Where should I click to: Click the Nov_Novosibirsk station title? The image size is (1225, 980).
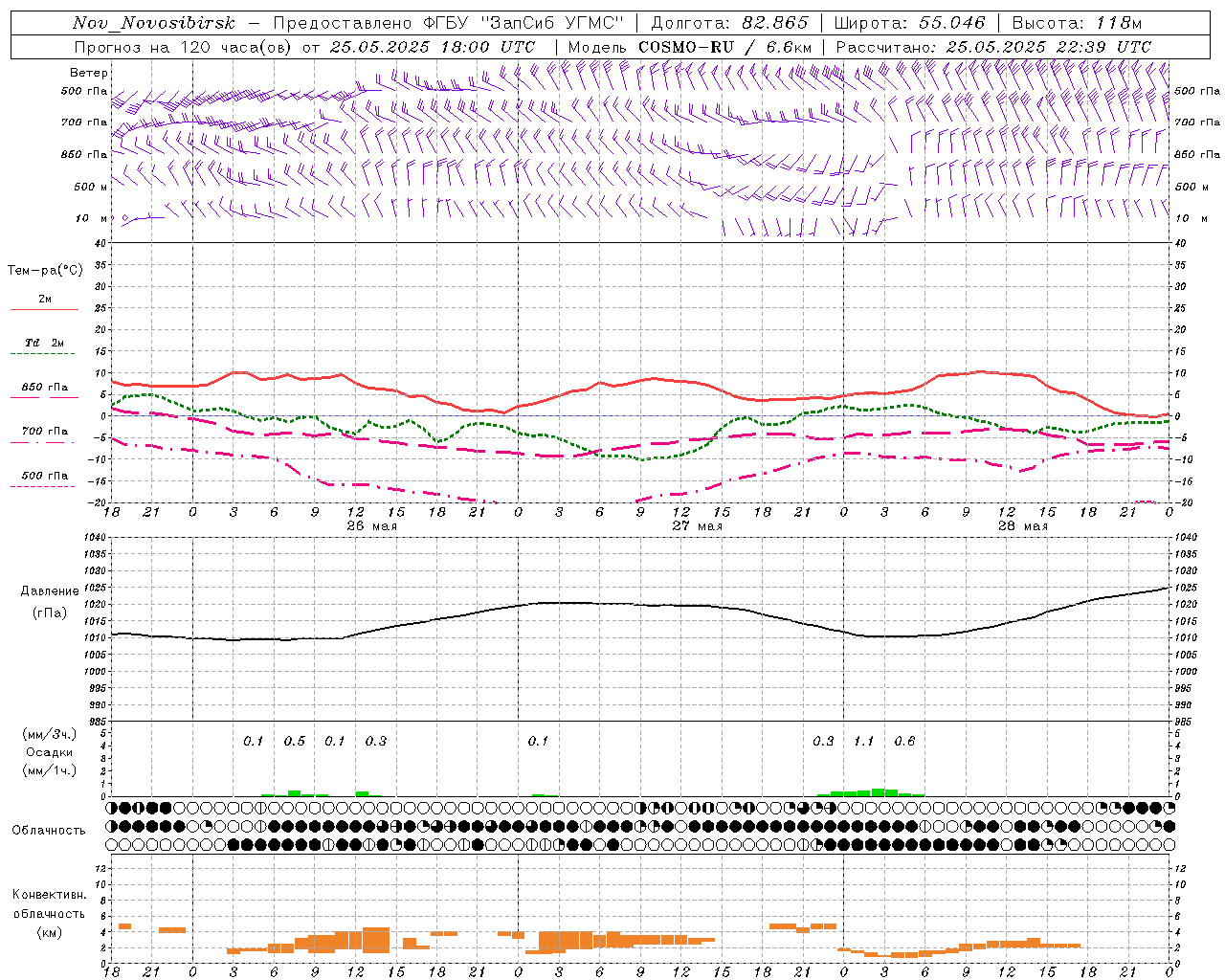coord(153,23)
